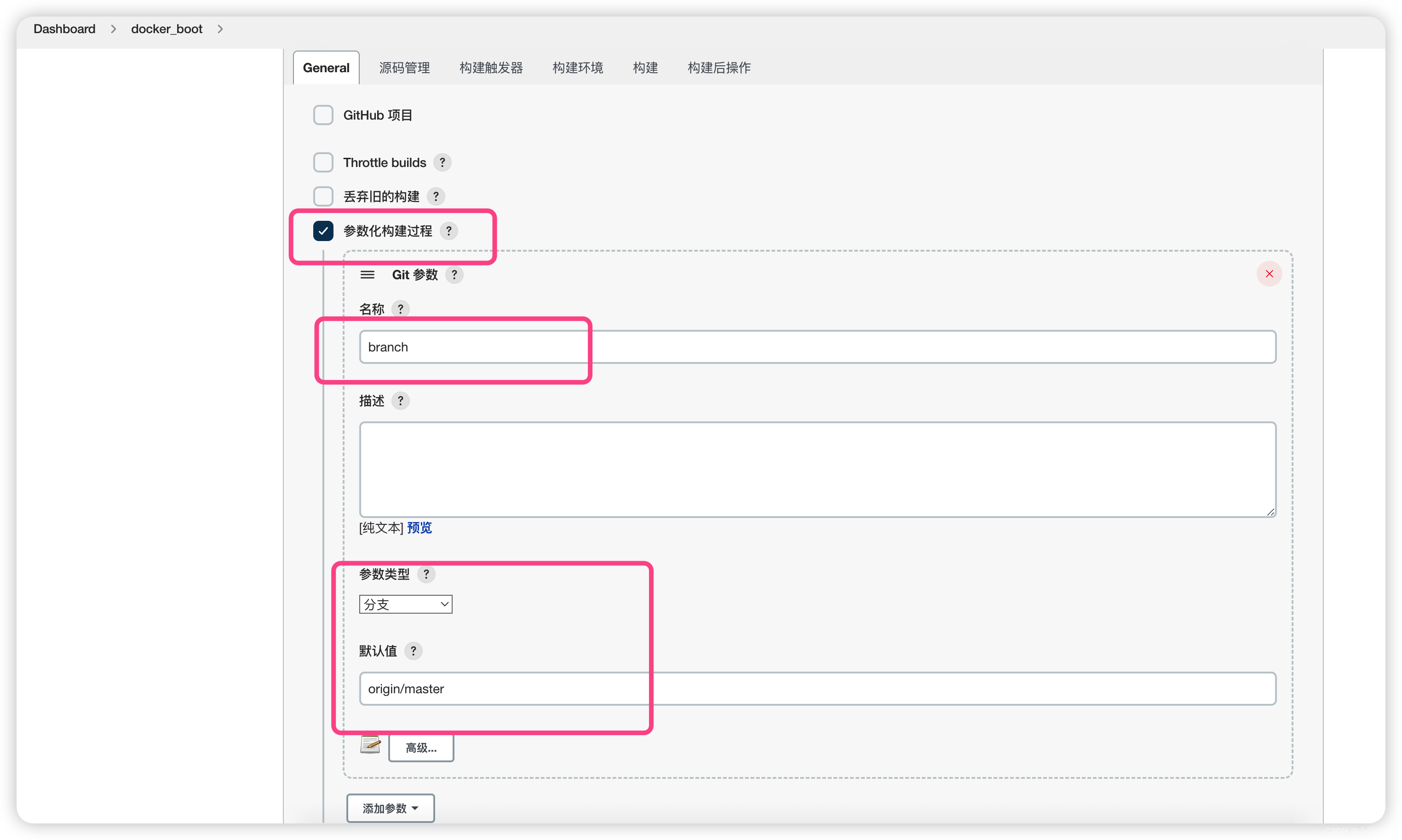The height and width of the screenshot is (840, 1402).
Task: Open help for 参数化构建过程
Action: click(x=449, y=231)
